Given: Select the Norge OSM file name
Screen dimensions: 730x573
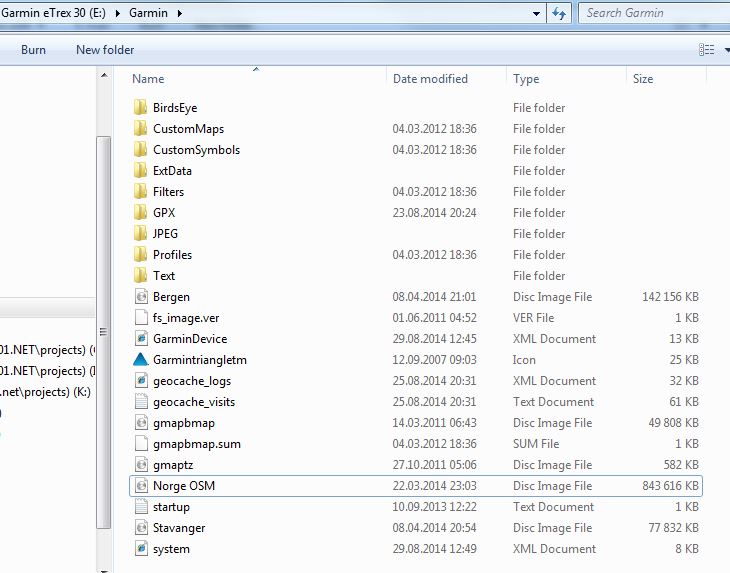Looking at the screenshot, I should point(184,485).
